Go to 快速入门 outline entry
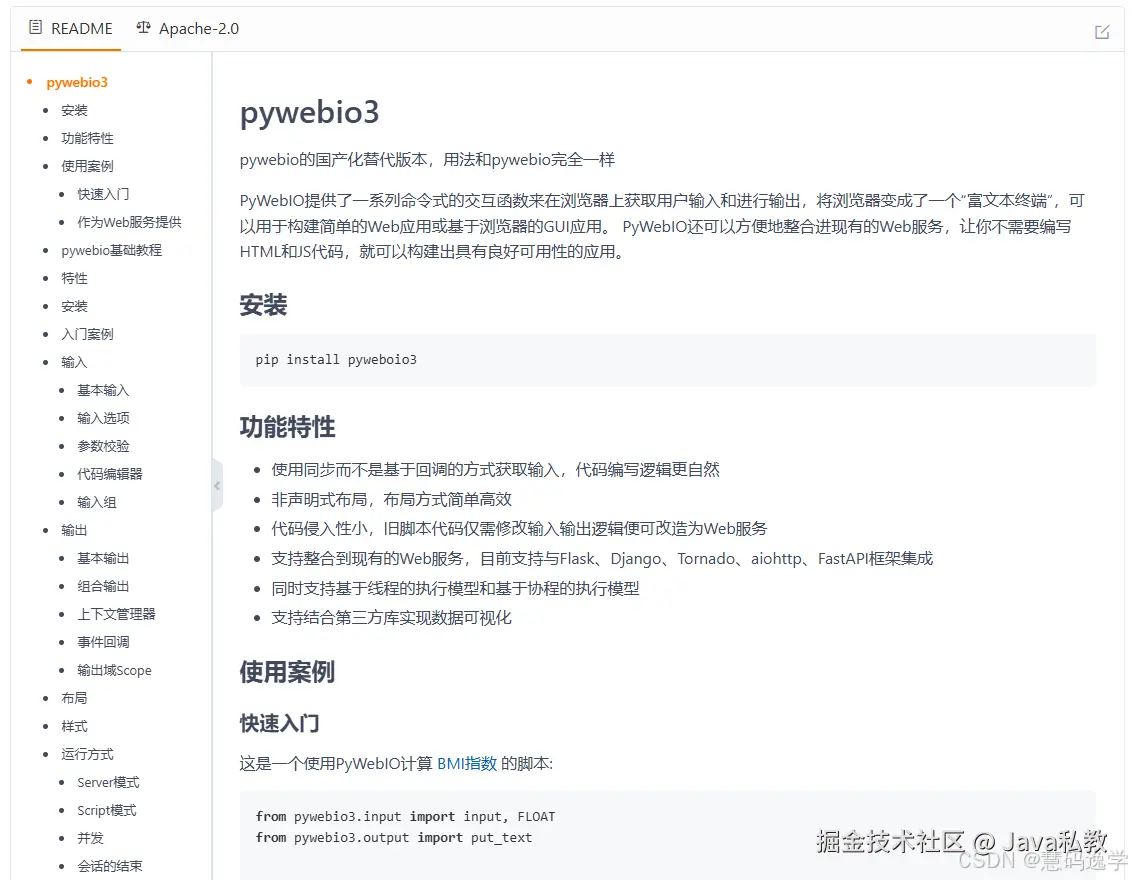This screenshot has height=880, width=1132. pyautogui.click(x=103, y=194)
